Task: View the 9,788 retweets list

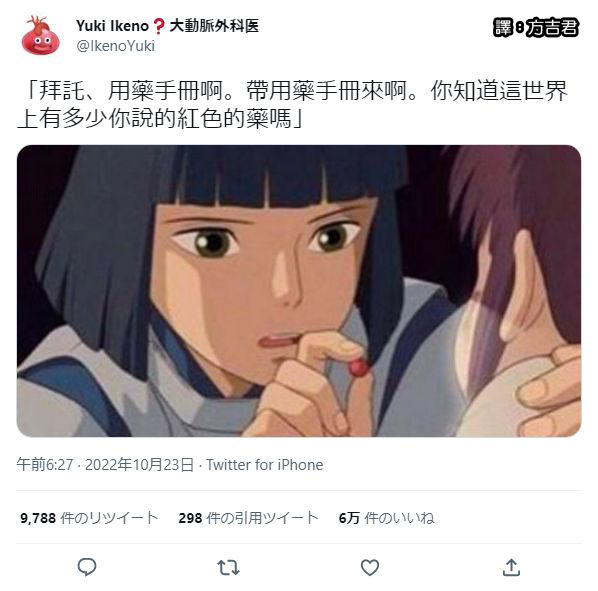Action: [89, 518]
